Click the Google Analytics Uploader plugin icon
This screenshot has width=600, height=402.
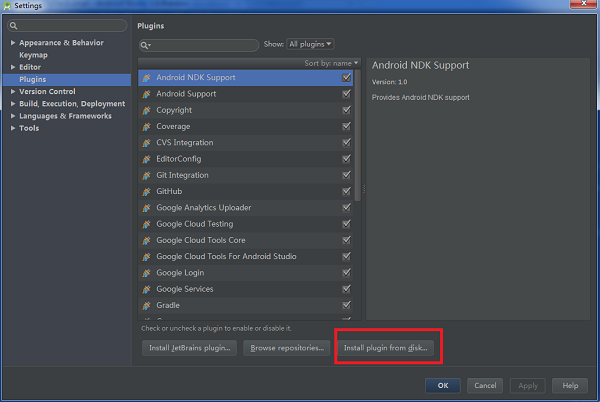click(x=147, y=208)
